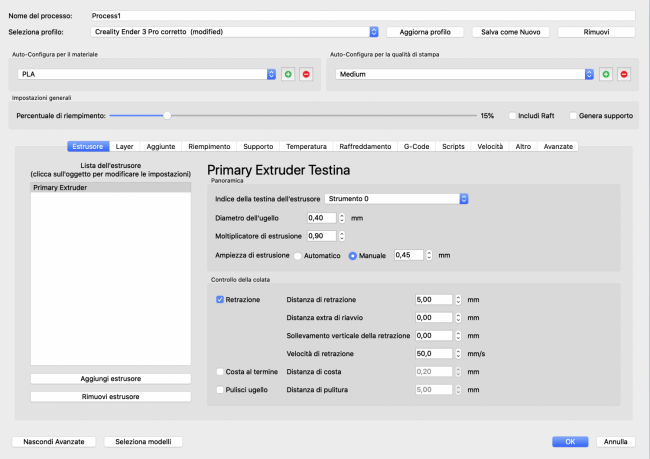650x459 pixels.
Task: Click red minus icon next to PLA material
Action: point(305,74)
